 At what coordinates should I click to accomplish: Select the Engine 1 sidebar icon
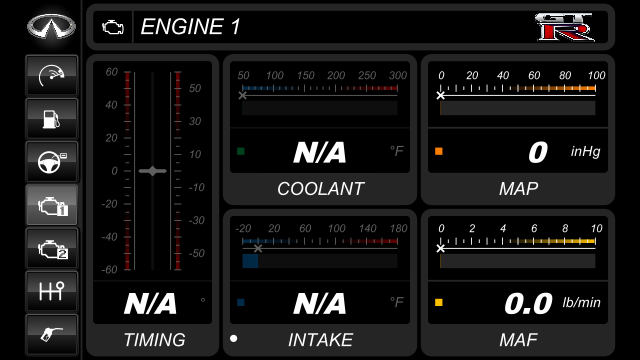(x=51, y=205)
